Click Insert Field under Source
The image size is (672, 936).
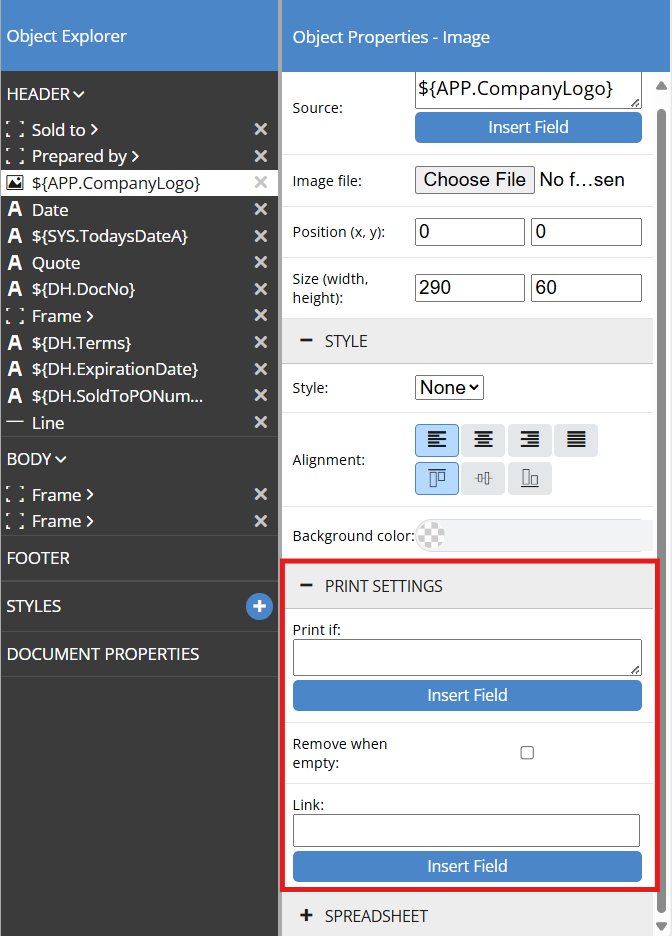coord(528,127)
